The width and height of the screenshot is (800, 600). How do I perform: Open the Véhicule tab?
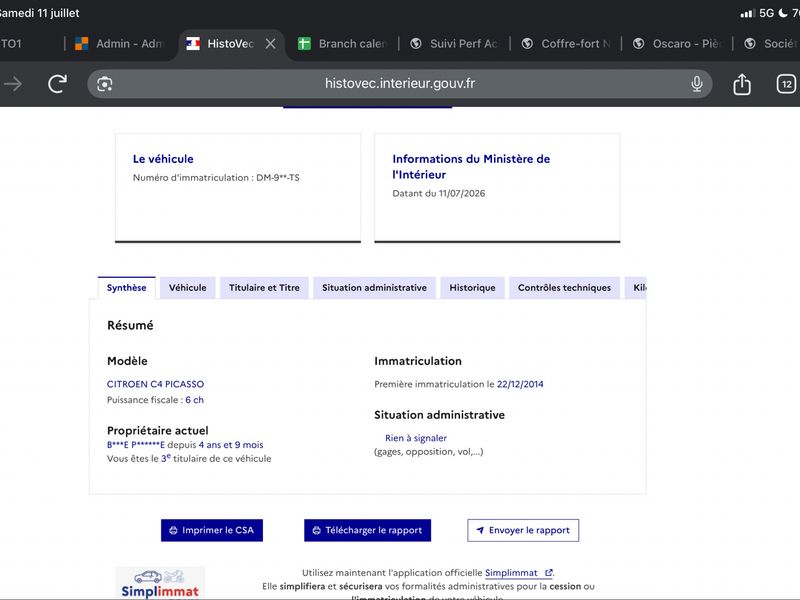click(188, 288)
